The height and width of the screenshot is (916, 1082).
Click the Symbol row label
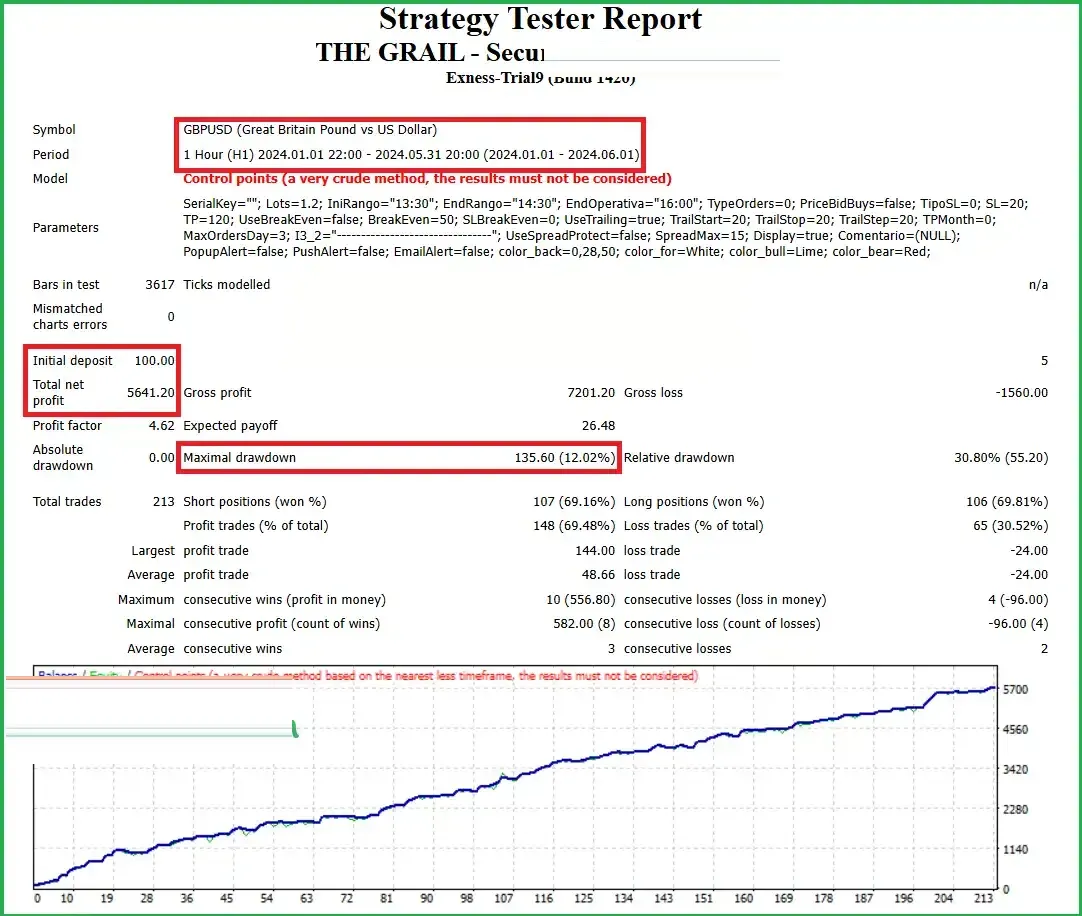(x=54, y=130)
